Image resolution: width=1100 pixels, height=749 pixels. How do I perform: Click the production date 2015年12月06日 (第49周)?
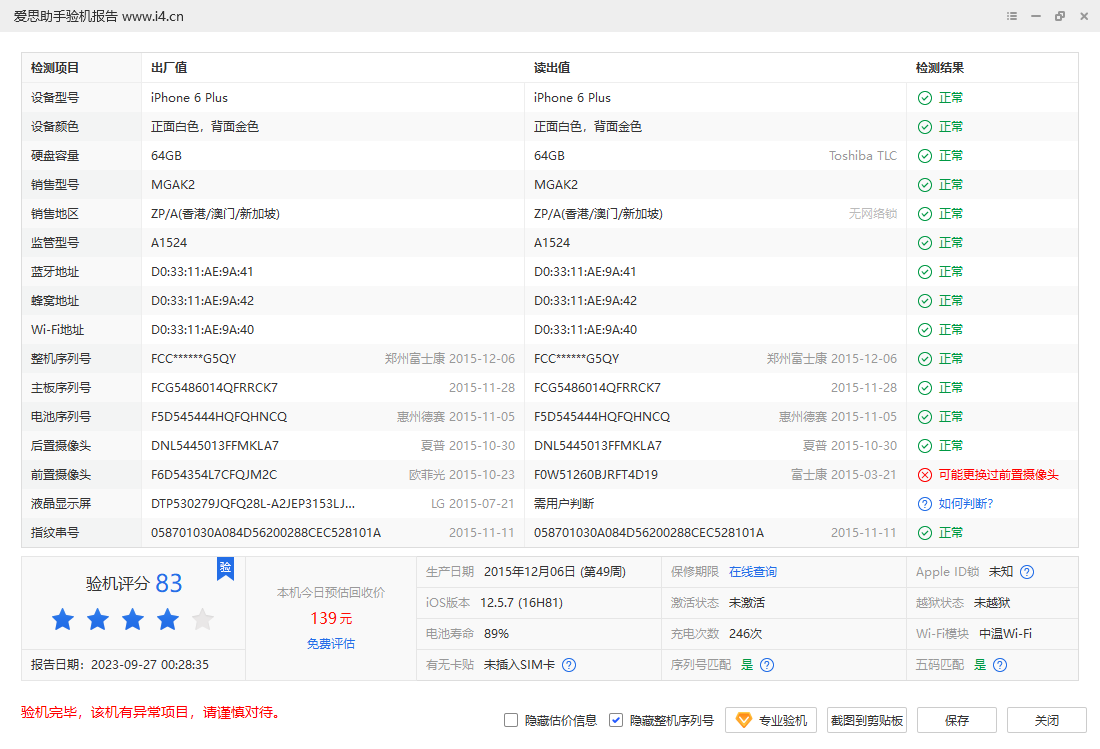coord(554,572)
